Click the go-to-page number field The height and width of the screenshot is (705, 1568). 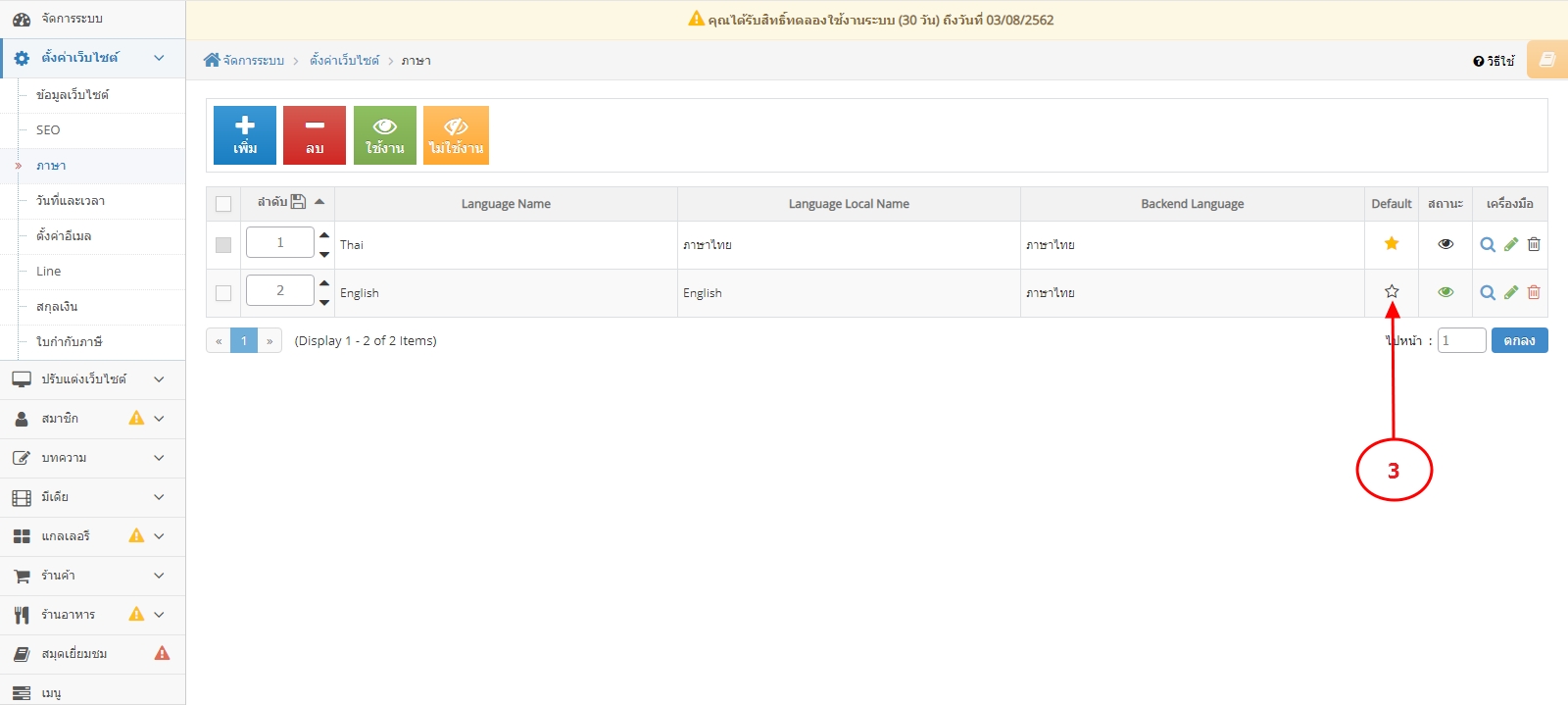[x=1461, y=340]
